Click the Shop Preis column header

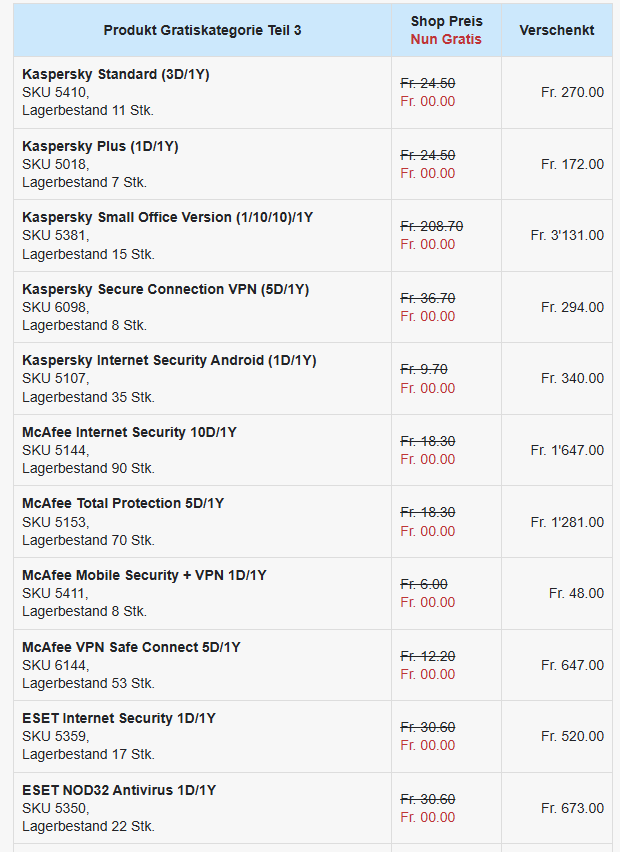446,21
